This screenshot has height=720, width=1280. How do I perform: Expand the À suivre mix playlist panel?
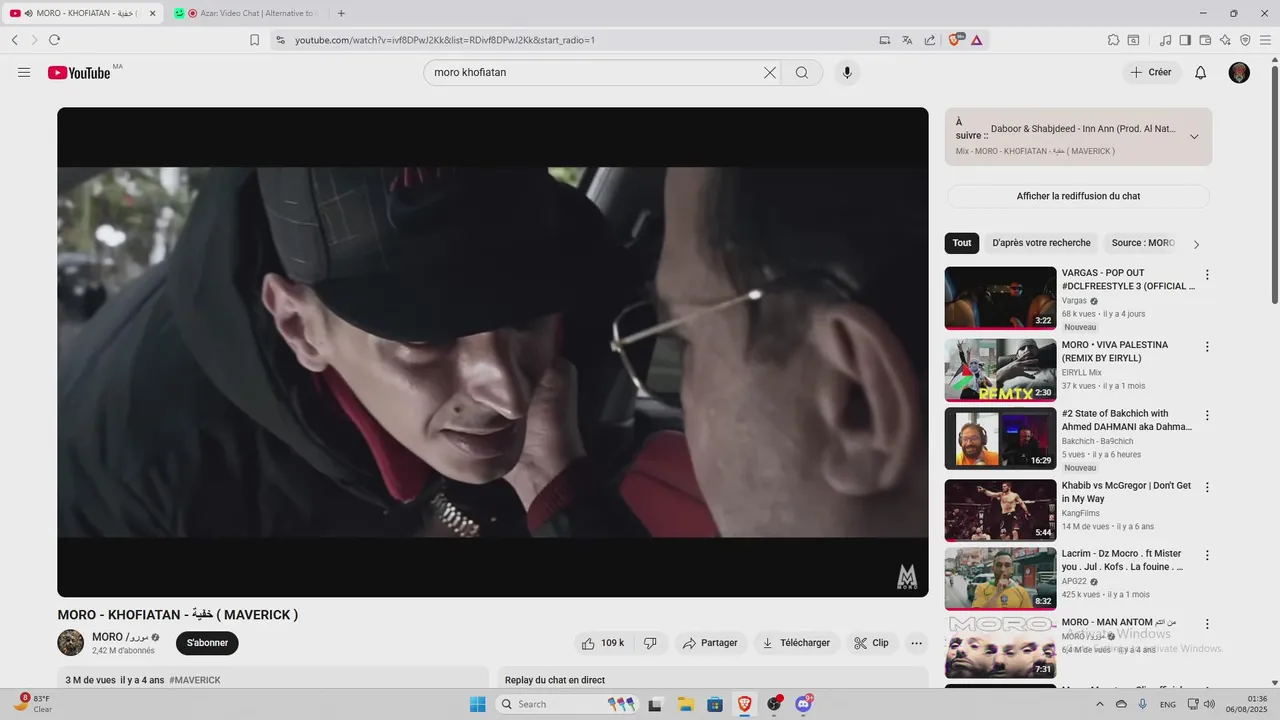pos(1194,137)
